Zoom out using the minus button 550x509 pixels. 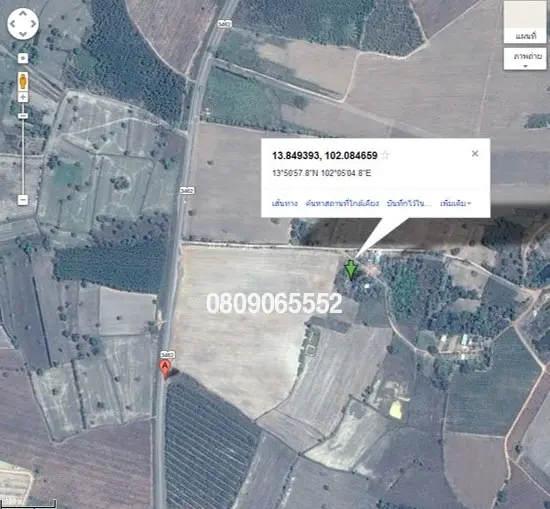tap(23, 200)
